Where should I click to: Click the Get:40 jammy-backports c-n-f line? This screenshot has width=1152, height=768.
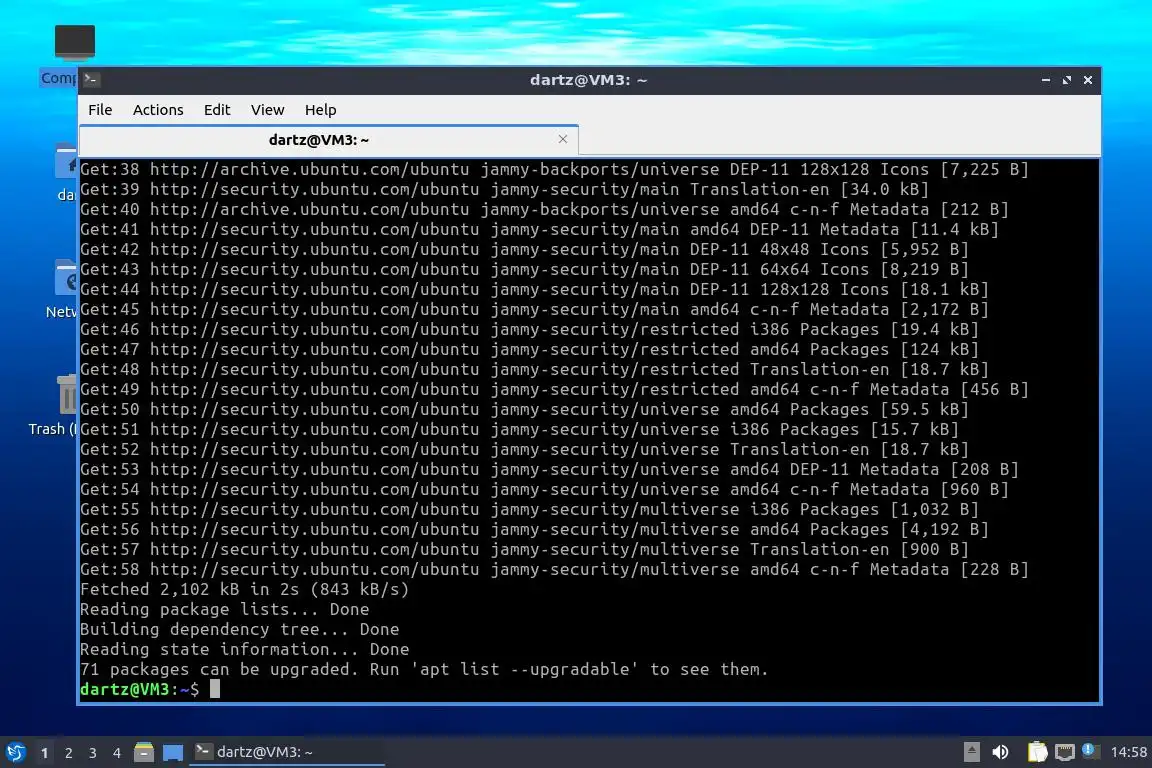(544, 209)
